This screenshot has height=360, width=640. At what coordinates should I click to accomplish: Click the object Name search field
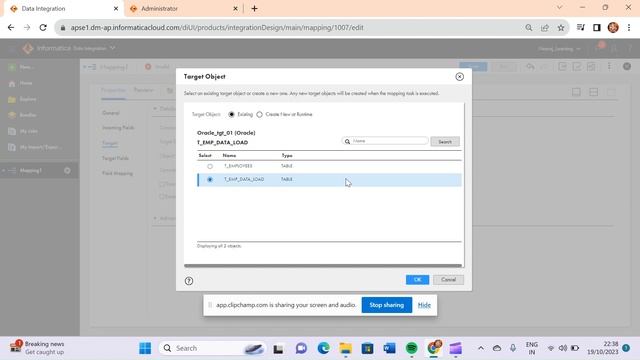[385, 141]
